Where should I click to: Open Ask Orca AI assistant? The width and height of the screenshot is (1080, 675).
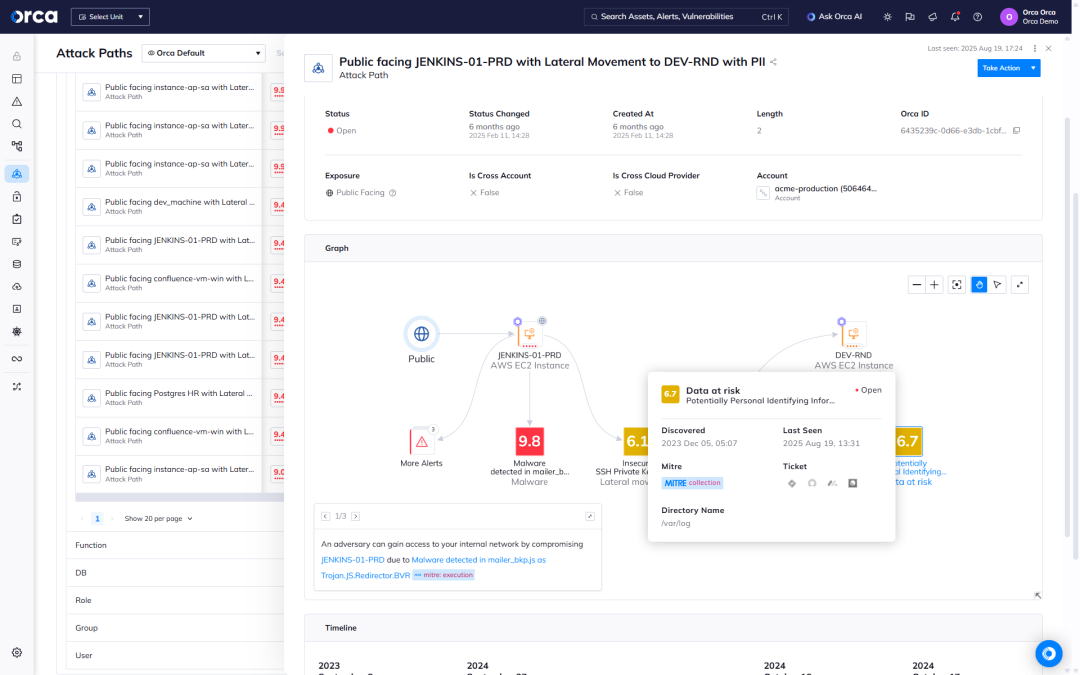point(834,17)
